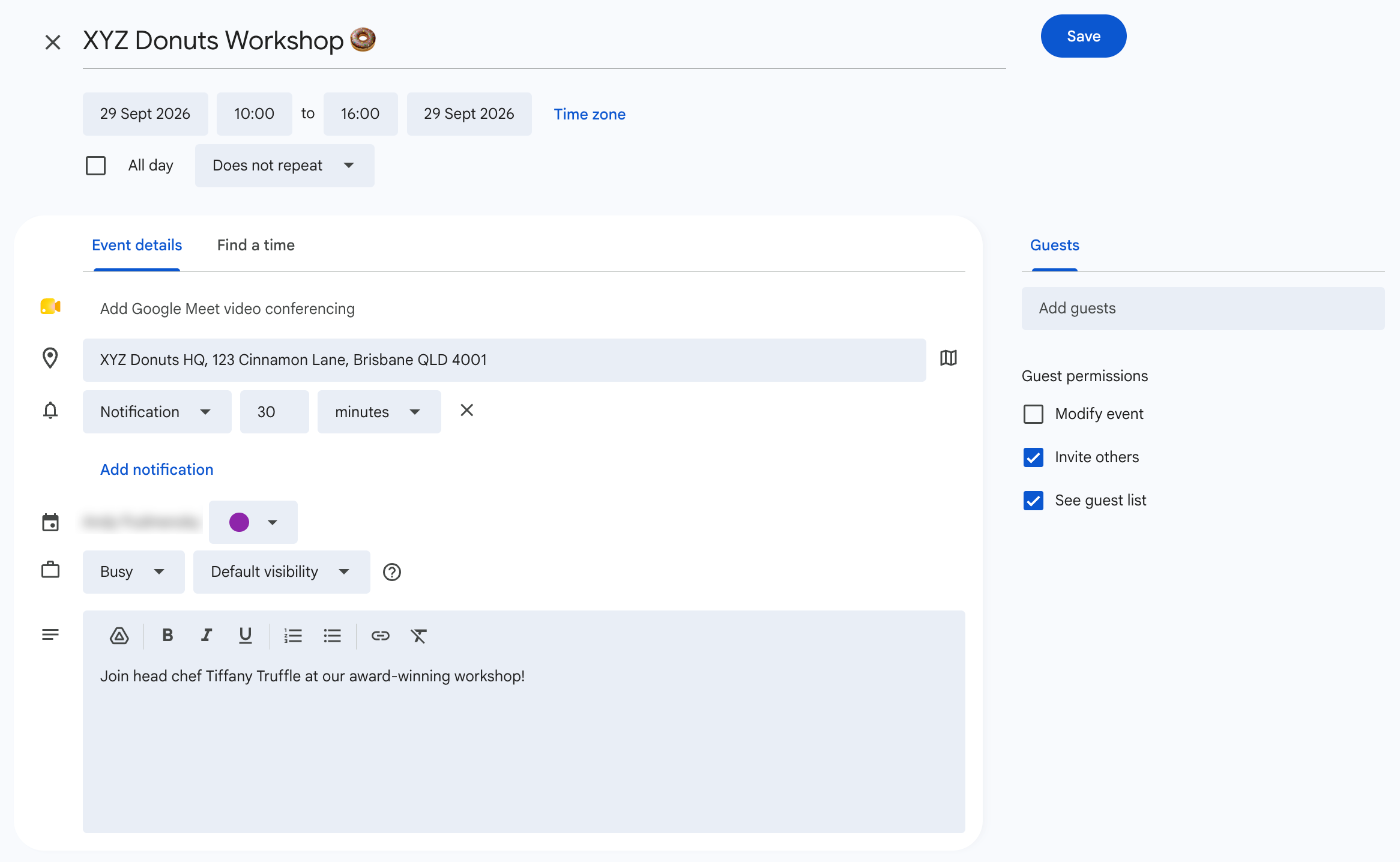Click the start date 29 Sept 2026
The height and width of the screenshot is (862, 1400).
145,114
